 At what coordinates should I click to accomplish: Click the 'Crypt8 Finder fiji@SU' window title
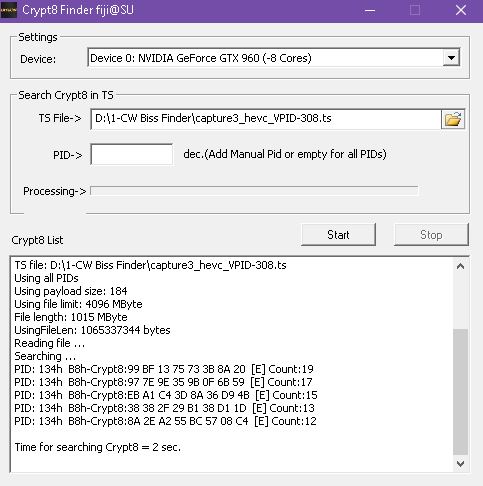[x=78, y=10]
